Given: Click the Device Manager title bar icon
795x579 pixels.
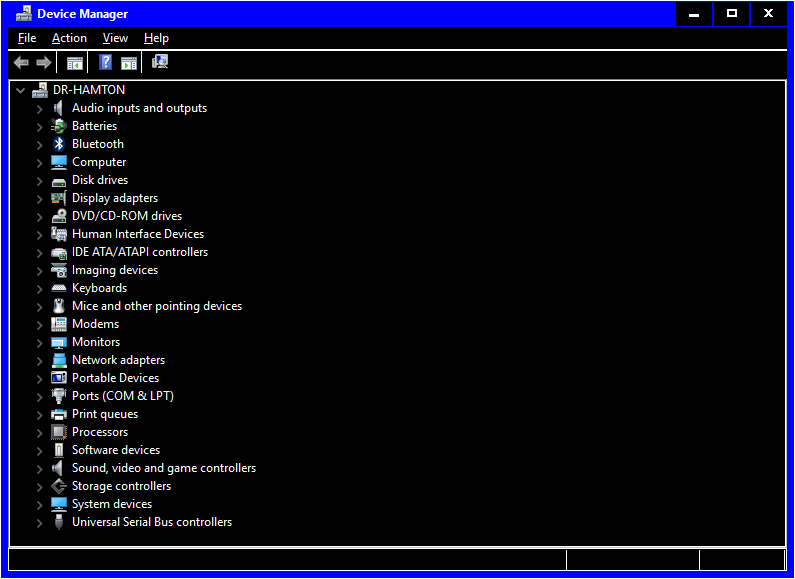Looking at the screenshot, I should (24, 14).
